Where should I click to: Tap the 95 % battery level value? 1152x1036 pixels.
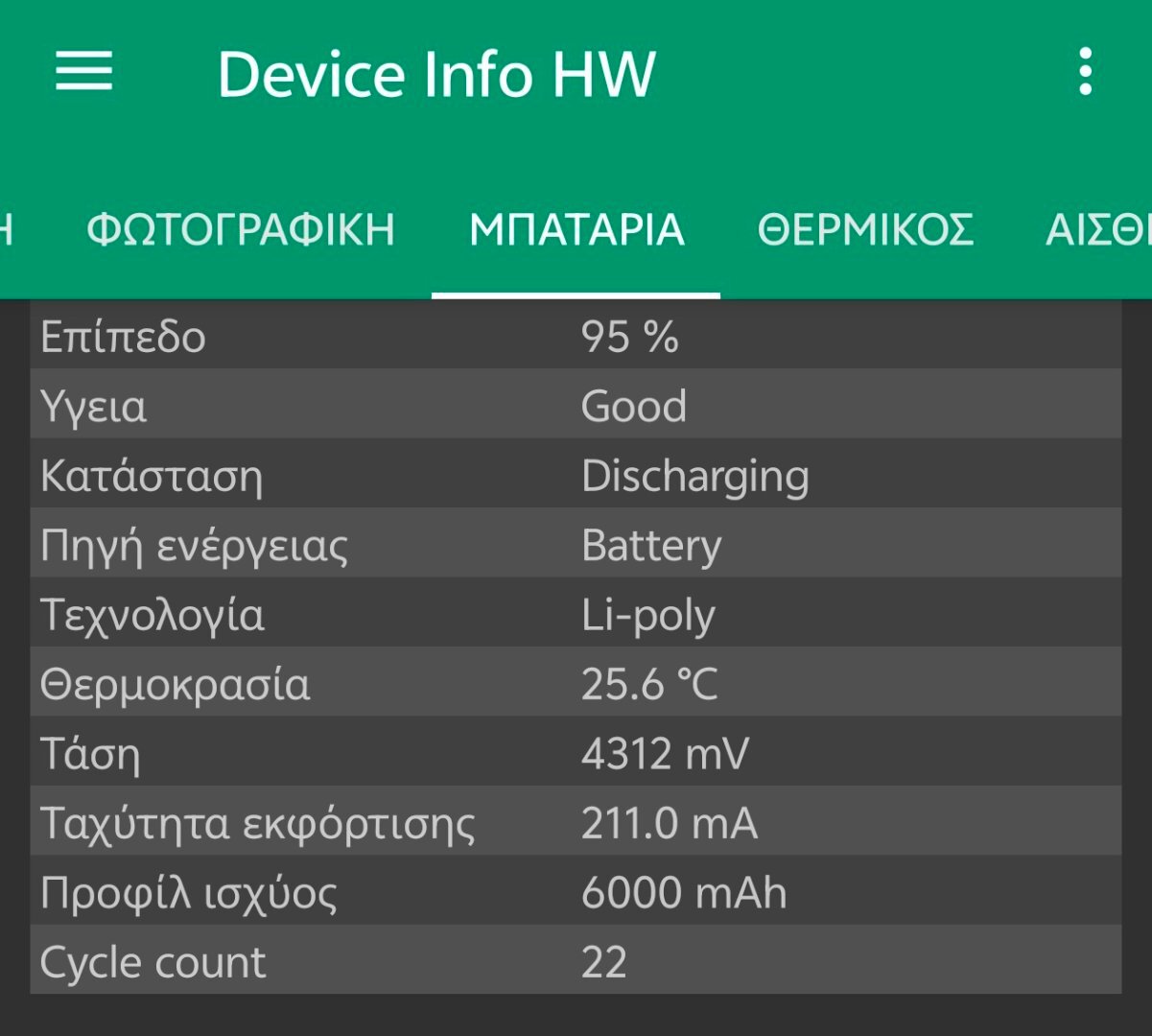[x=629, y=337]
